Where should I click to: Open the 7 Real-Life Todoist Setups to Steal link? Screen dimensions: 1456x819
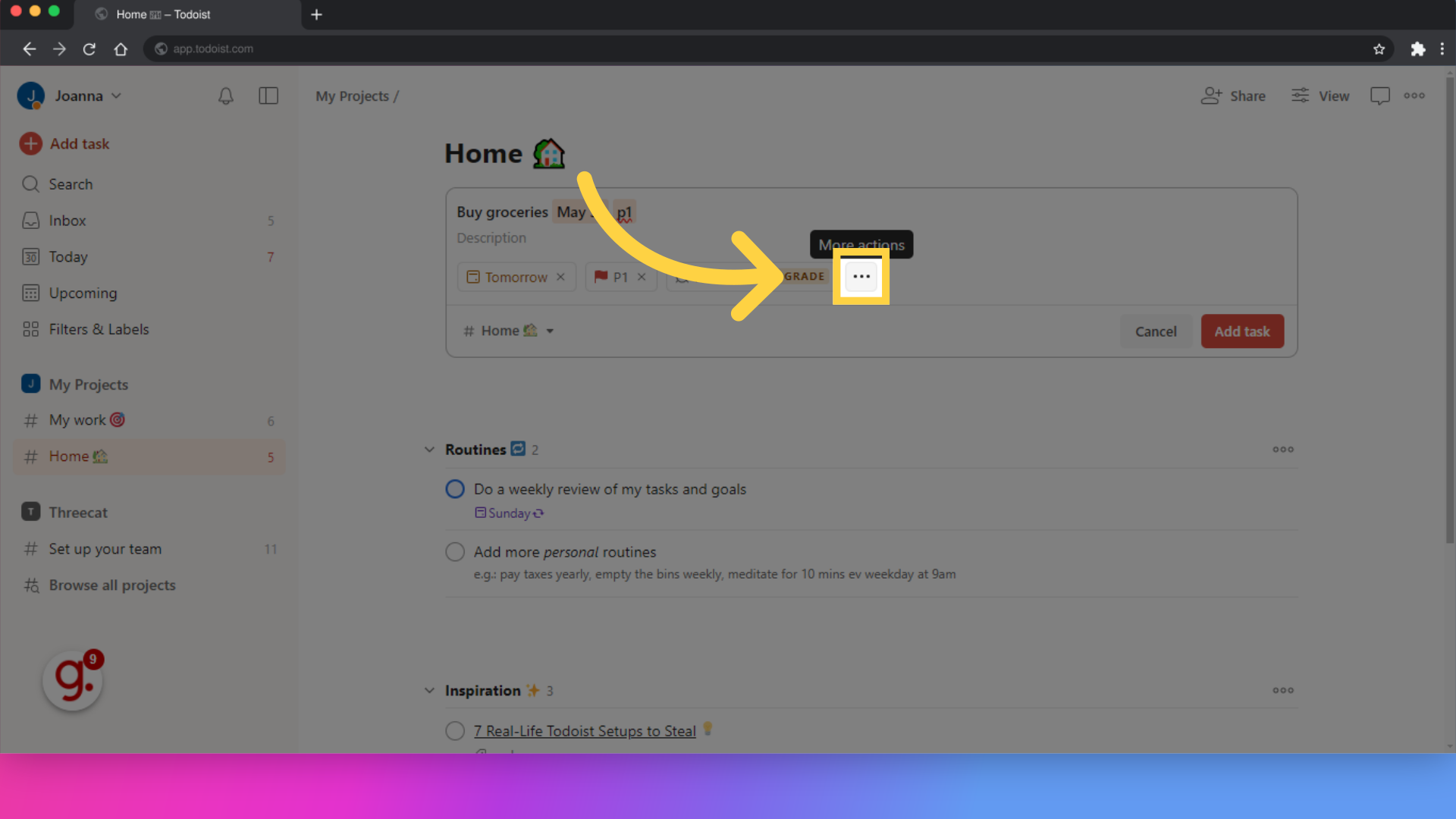(x=585, y=731)
